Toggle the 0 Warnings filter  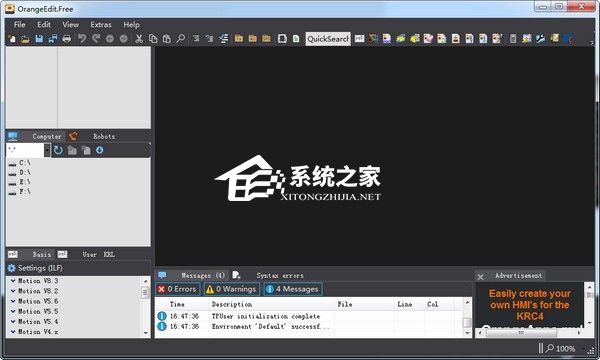pos(231,289)
